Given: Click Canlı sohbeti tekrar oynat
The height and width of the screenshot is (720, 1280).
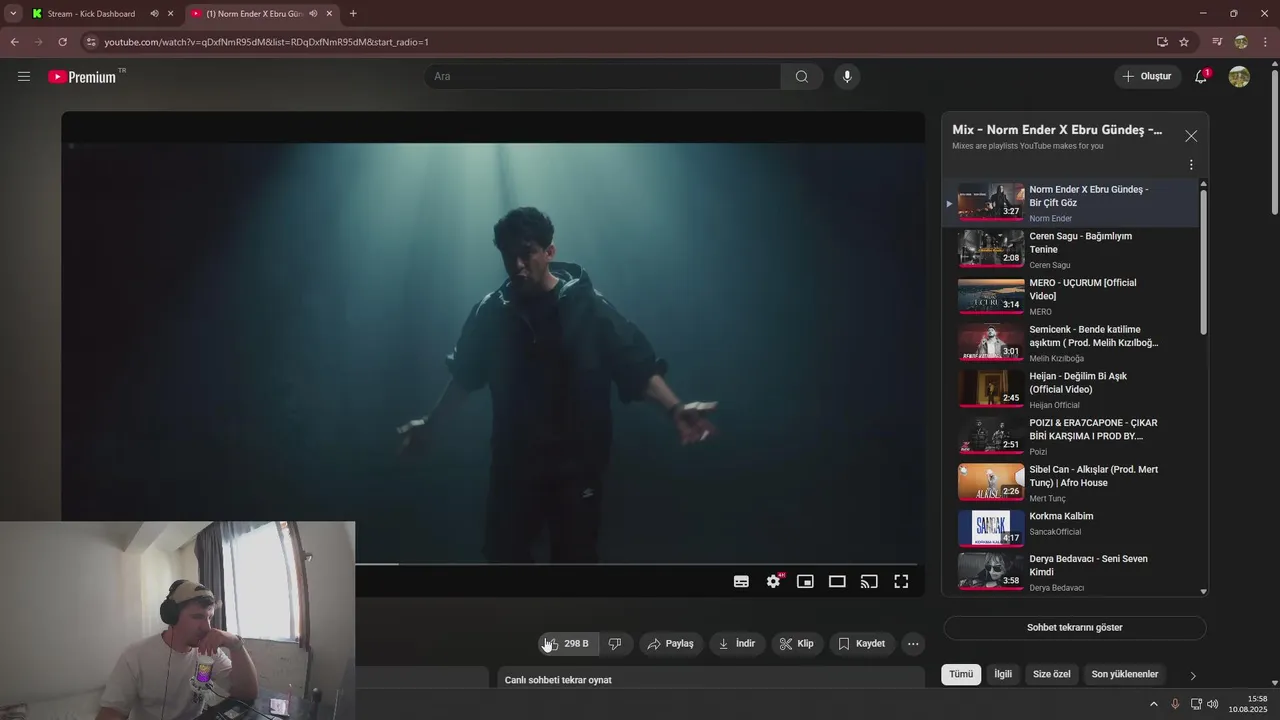Looking at the screenshot, I should pyautogui.click(x=558, y=680).
